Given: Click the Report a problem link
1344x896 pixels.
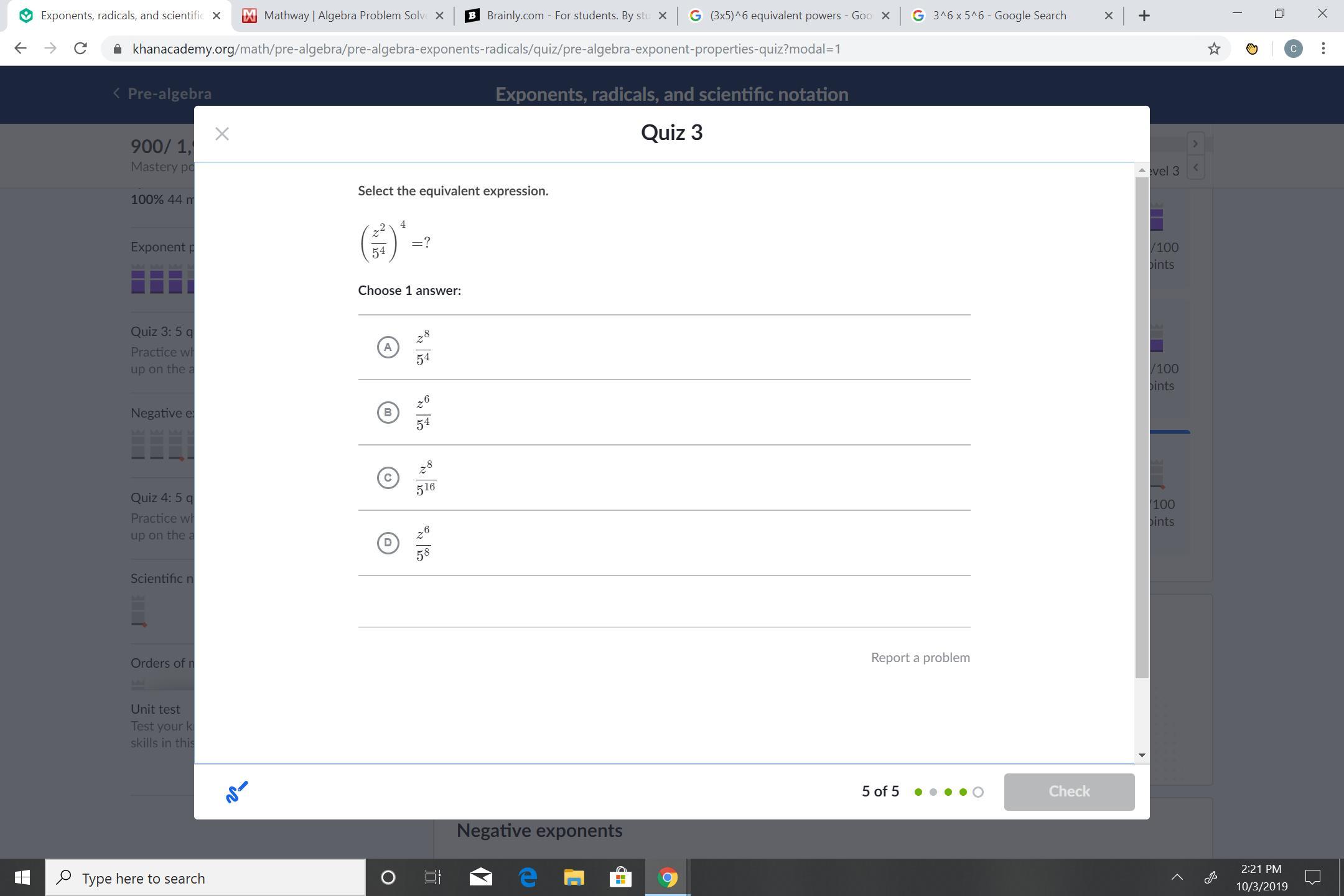Looking at the screenshot, I should coord(920,658).
